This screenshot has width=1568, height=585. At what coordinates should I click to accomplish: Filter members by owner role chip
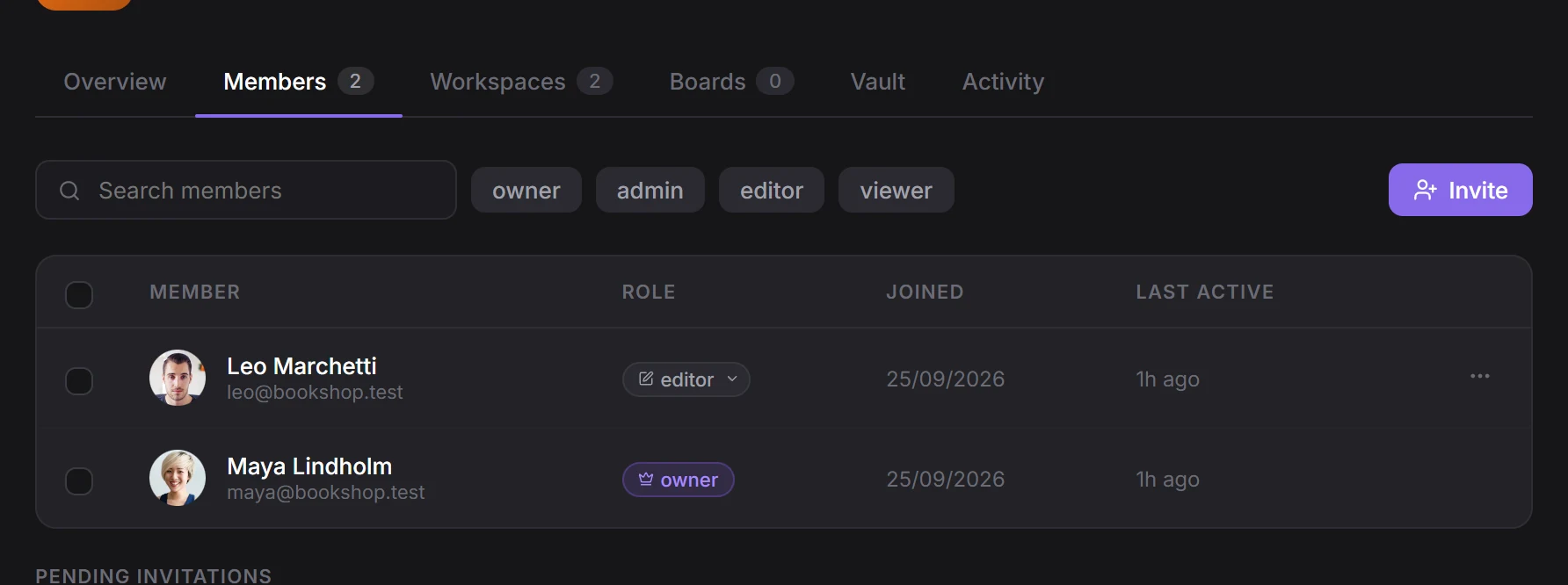[526, 190]
